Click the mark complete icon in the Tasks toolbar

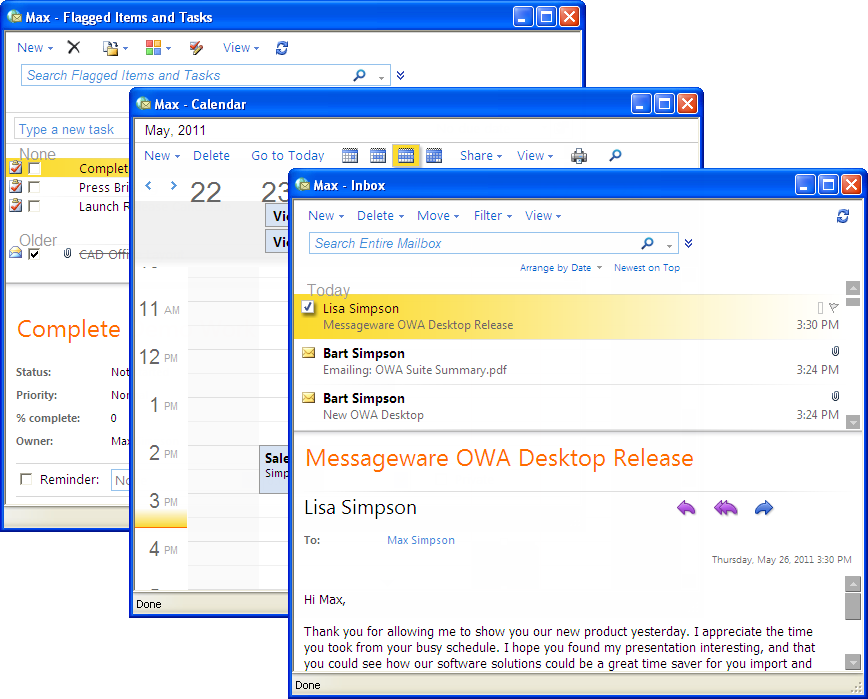coord(196,48)
